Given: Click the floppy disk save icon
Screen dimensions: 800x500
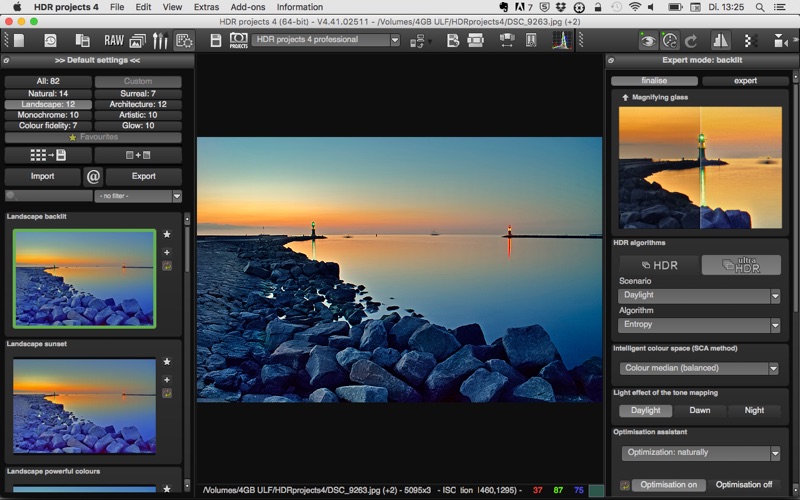Looking at the screenshot, I should [x=216, y=40].
